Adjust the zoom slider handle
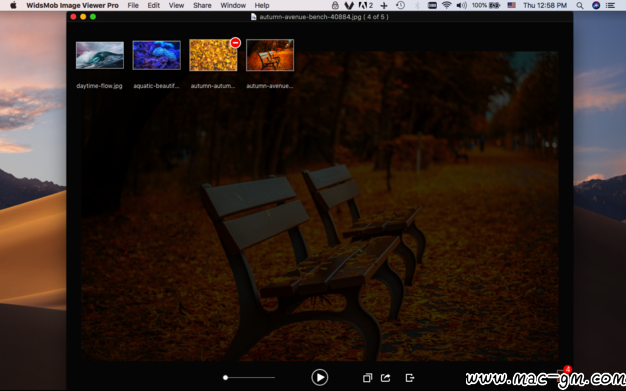 pos(226,377)
